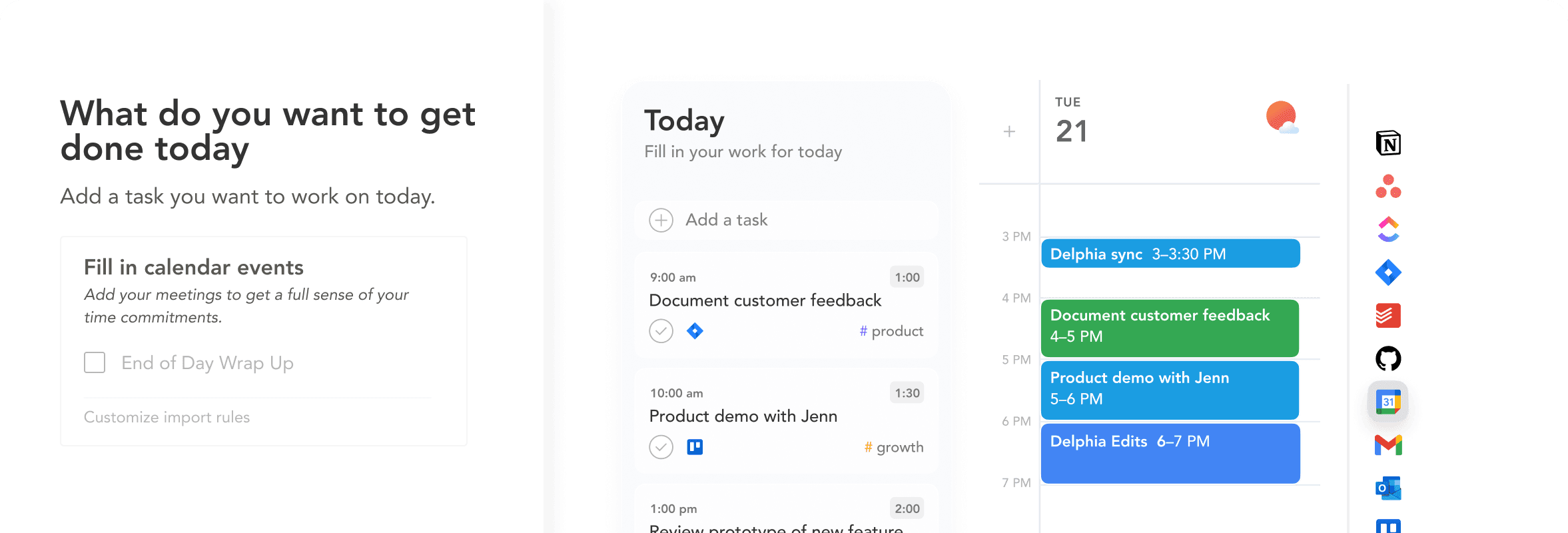Open the Delphia Edits 6–7 PM event
The image size is (1568, 533).
point(1170,453)
